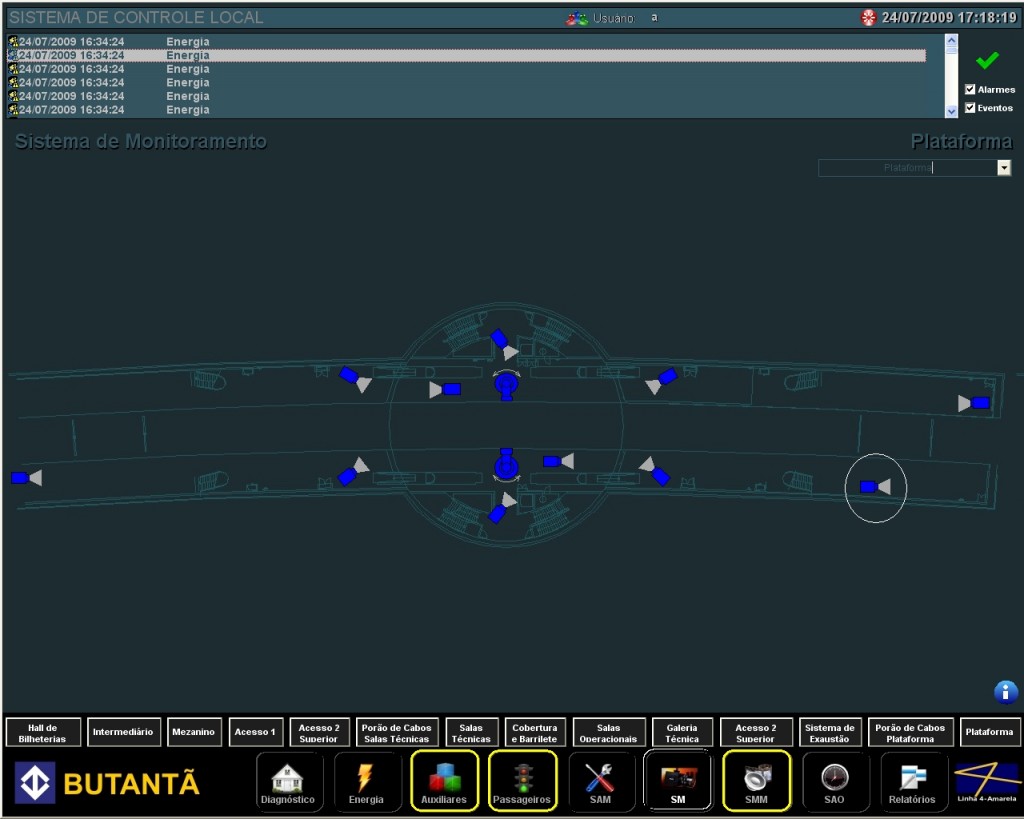Toggle the Eventos checkbox
This screenshot has width=1024, height=819.
point(970,108)
